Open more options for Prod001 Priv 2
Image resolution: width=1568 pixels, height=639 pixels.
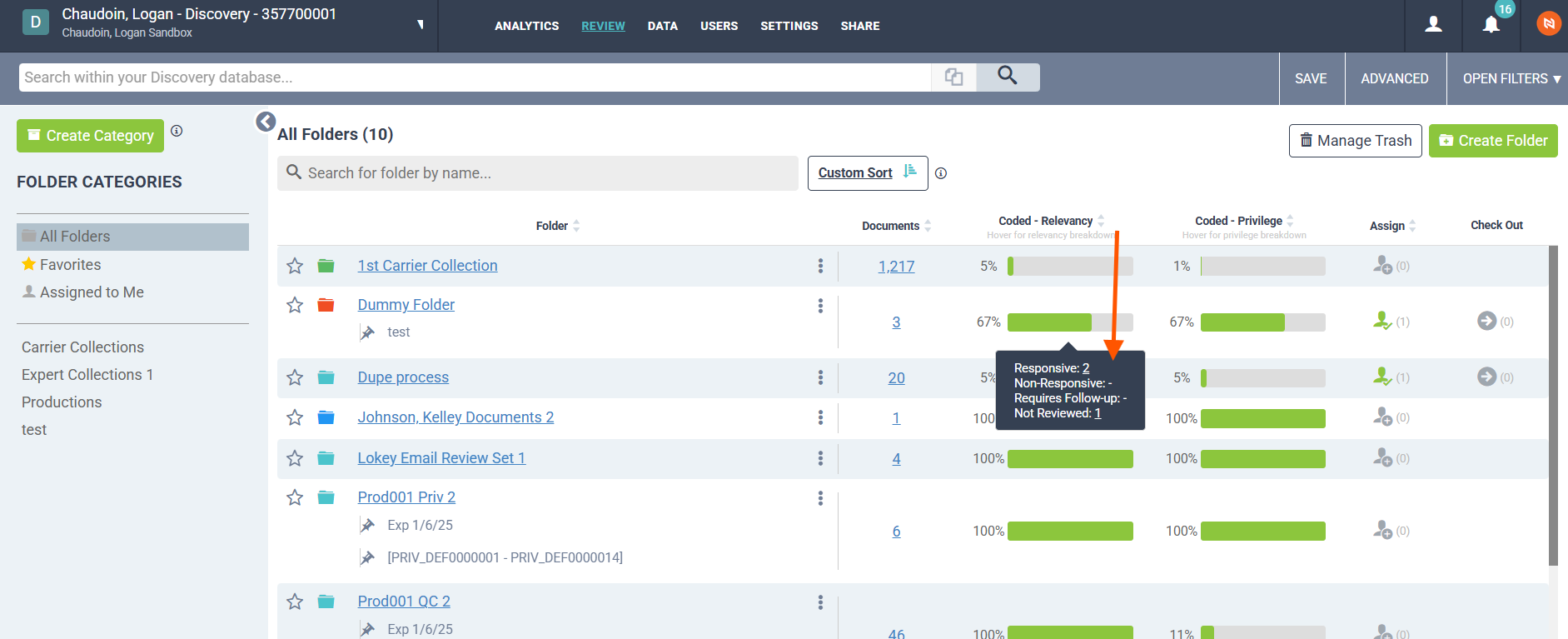(820, 498)
